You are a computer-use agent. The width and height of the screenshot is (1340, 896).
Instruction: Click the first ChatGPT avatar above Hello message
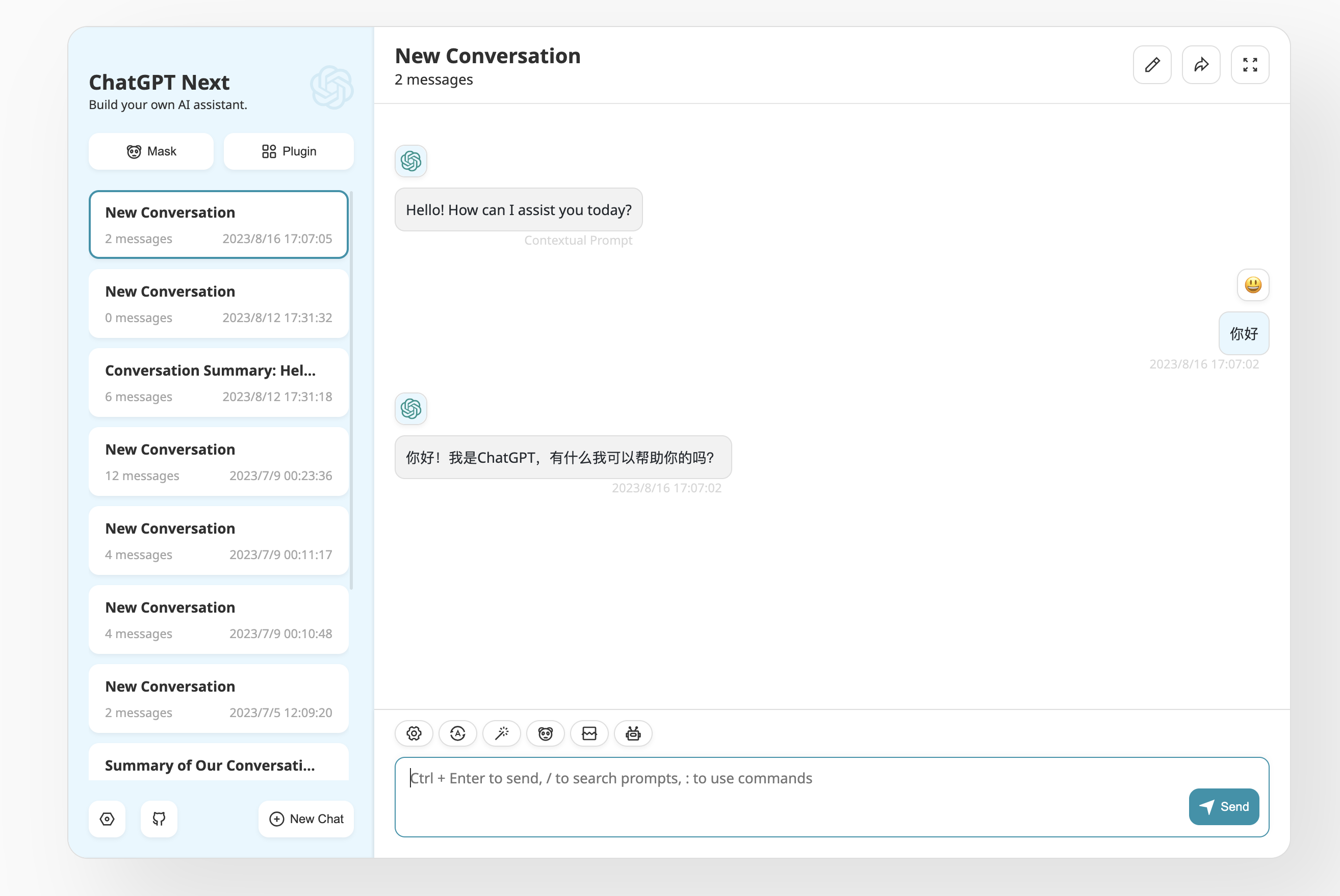(x=410, y=161)
